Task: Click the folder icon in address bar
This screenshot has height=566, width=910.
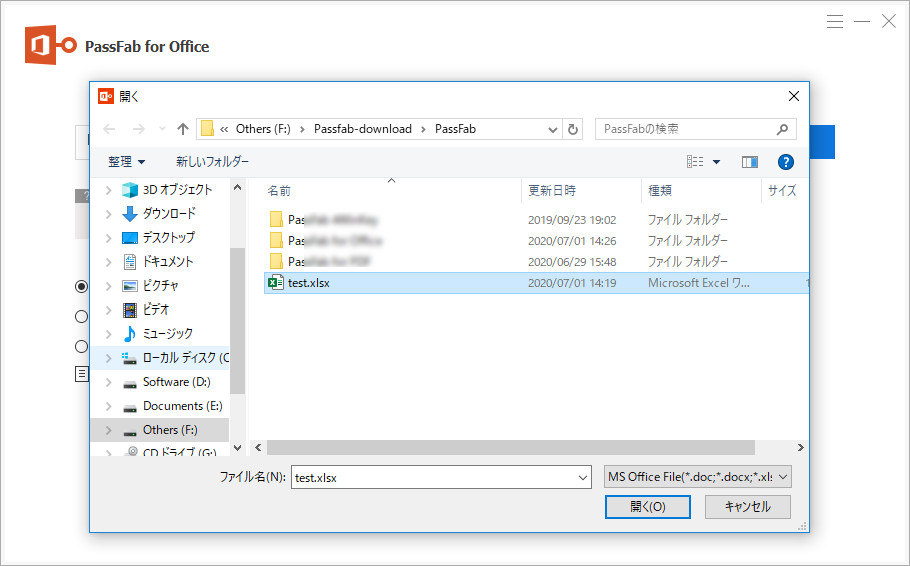Action: (207, 129)
